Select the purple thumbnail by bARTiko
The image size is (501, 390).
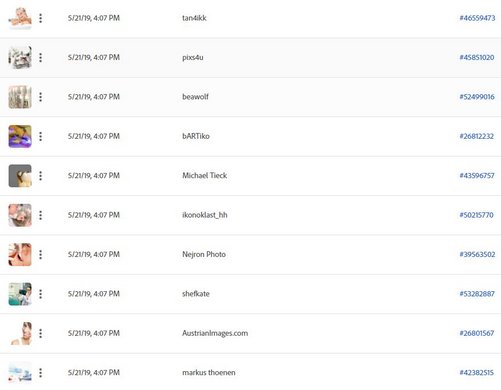[20, 136]
